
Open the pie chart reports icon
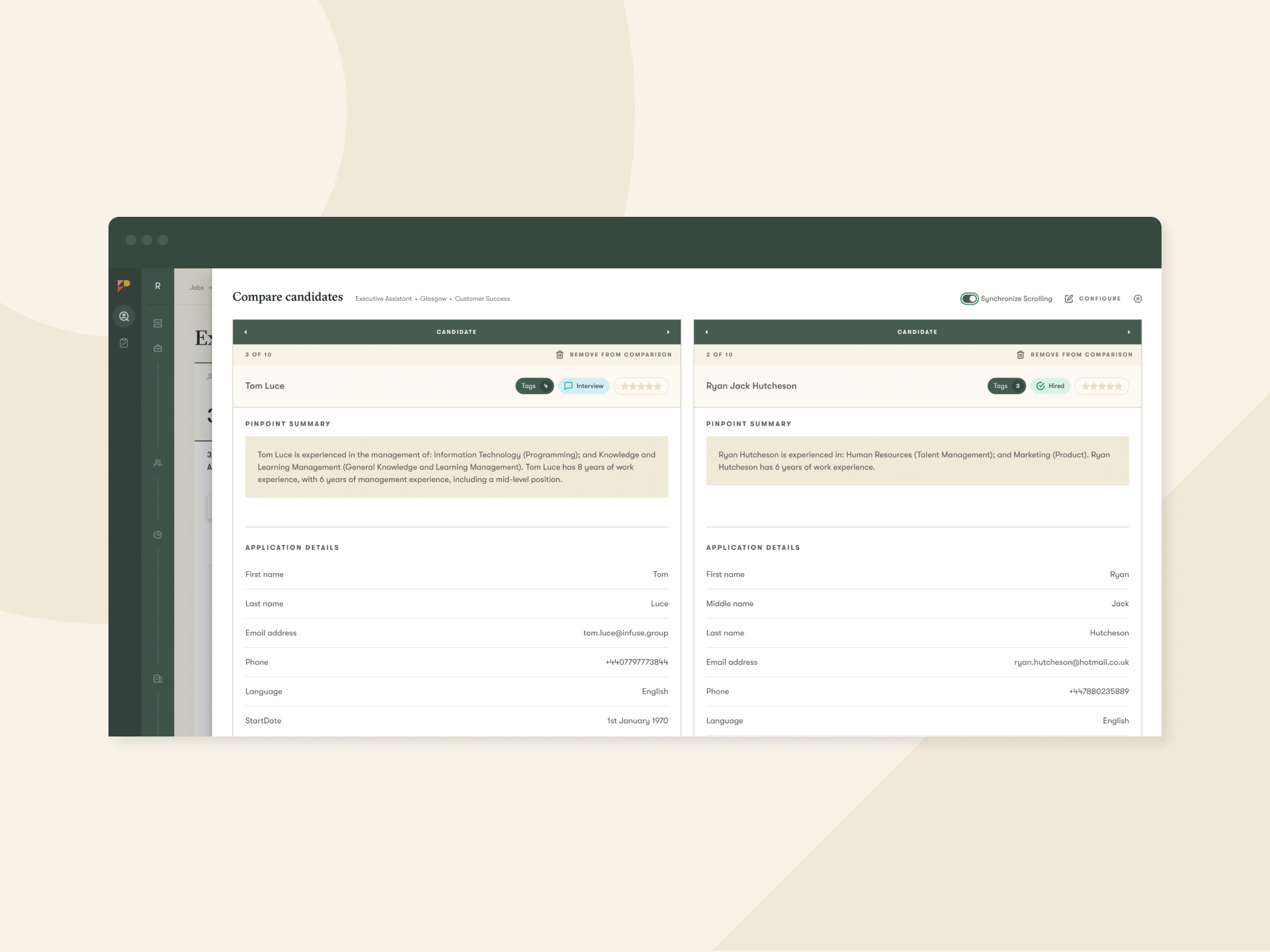(x=157, y=535)
